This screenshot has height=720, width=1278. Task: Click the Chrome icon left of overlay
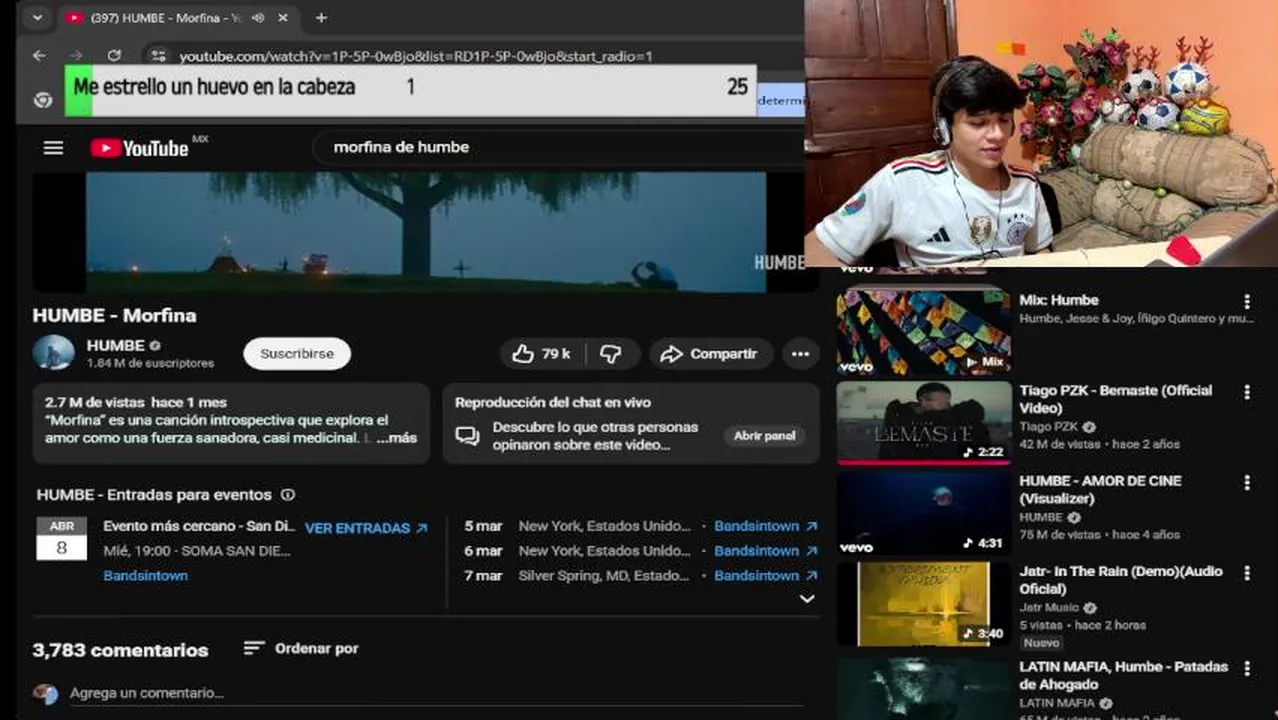42,100
